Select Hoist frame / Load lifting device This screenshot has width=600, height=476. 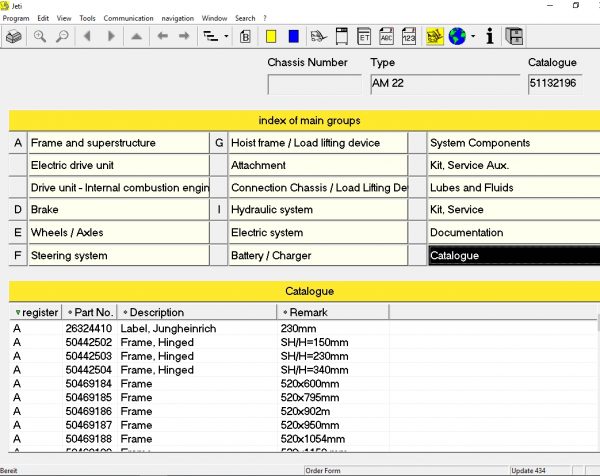tap(318, 143)
